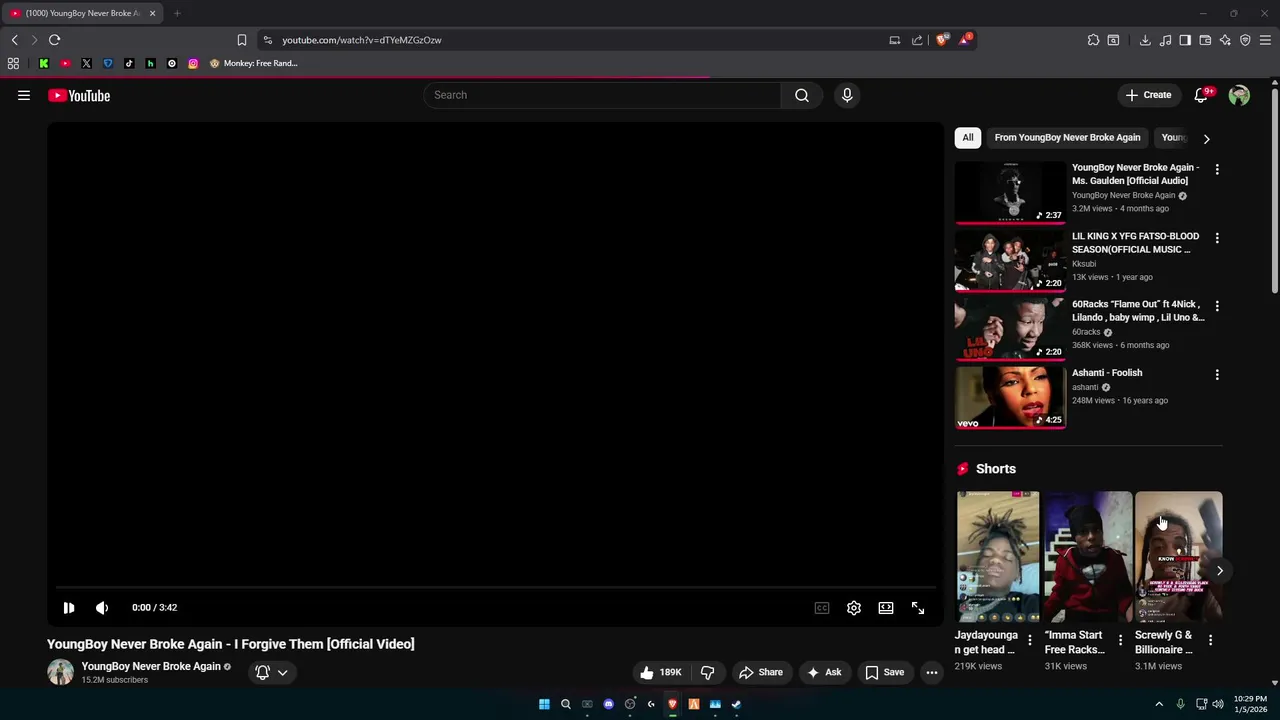Viewport: 1280px width, 720px height.
Task: Open the account avatar menu
Action: pyautogui.click(x=1239, y=95)
